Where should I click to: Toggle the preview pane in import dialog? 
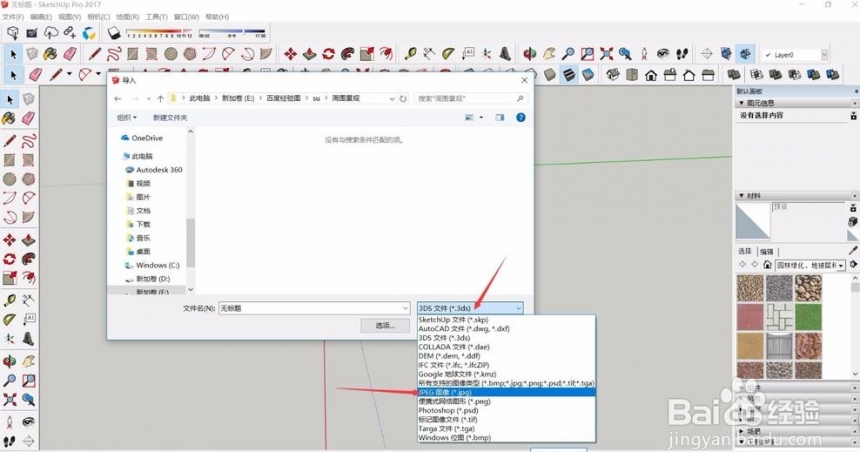point(500,117)
